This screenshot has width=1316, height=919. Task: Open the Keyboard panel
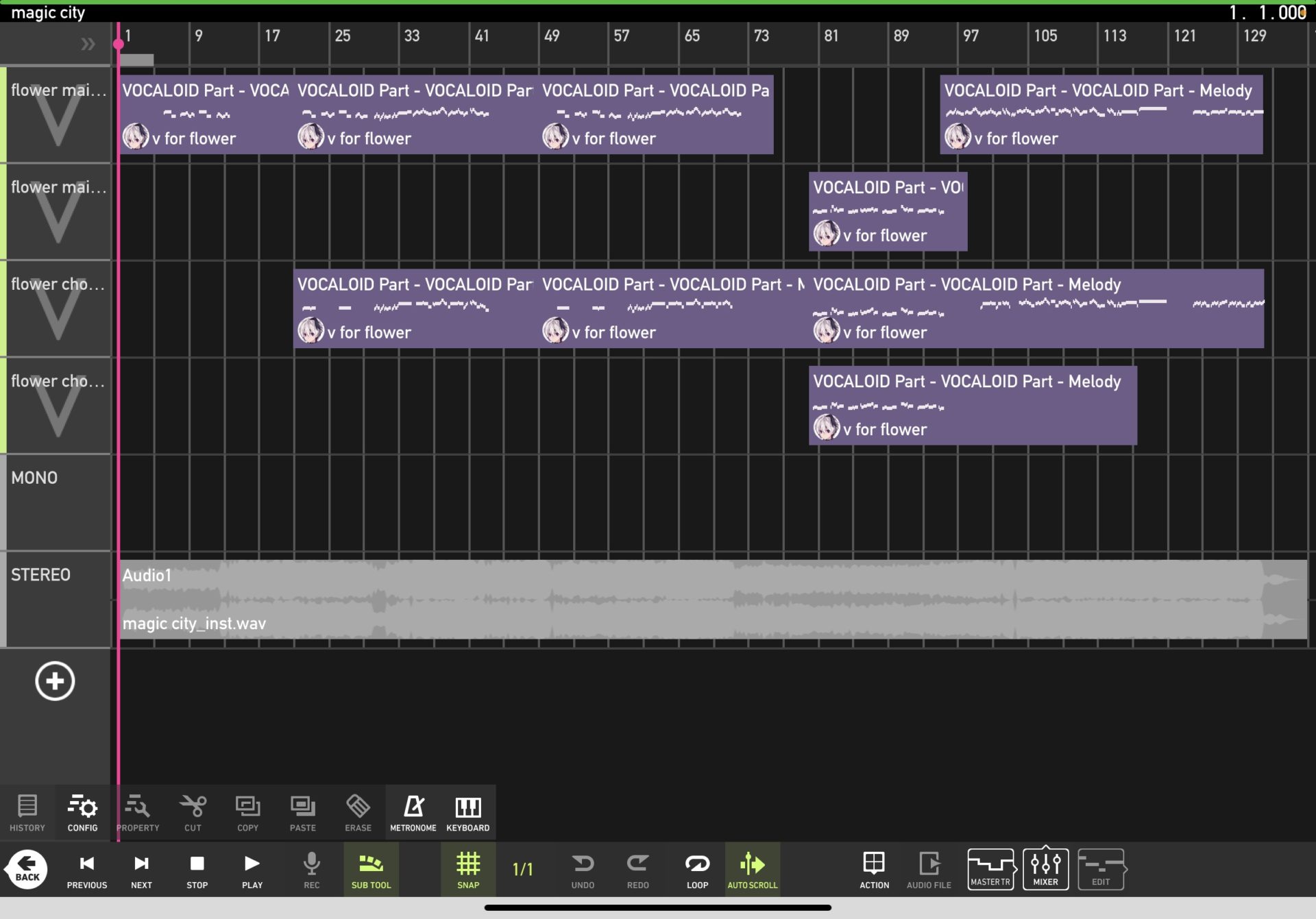pos(468,812)
